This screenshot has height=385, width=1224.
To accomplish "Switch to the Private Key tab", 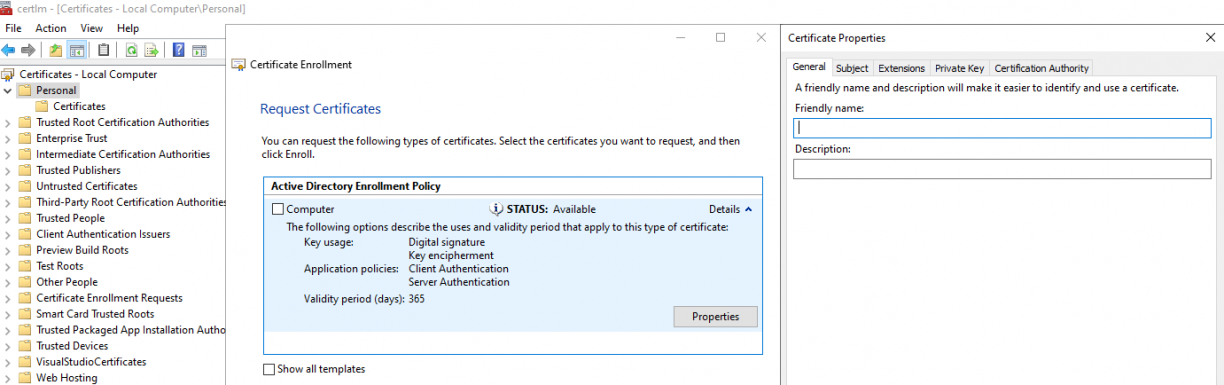I will (x=959, y=68).
